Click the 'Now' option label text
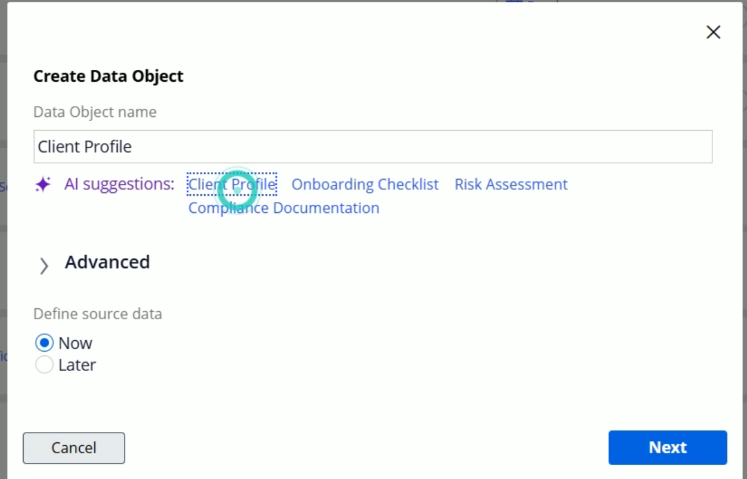747x479 pixels. coord(75,343)
